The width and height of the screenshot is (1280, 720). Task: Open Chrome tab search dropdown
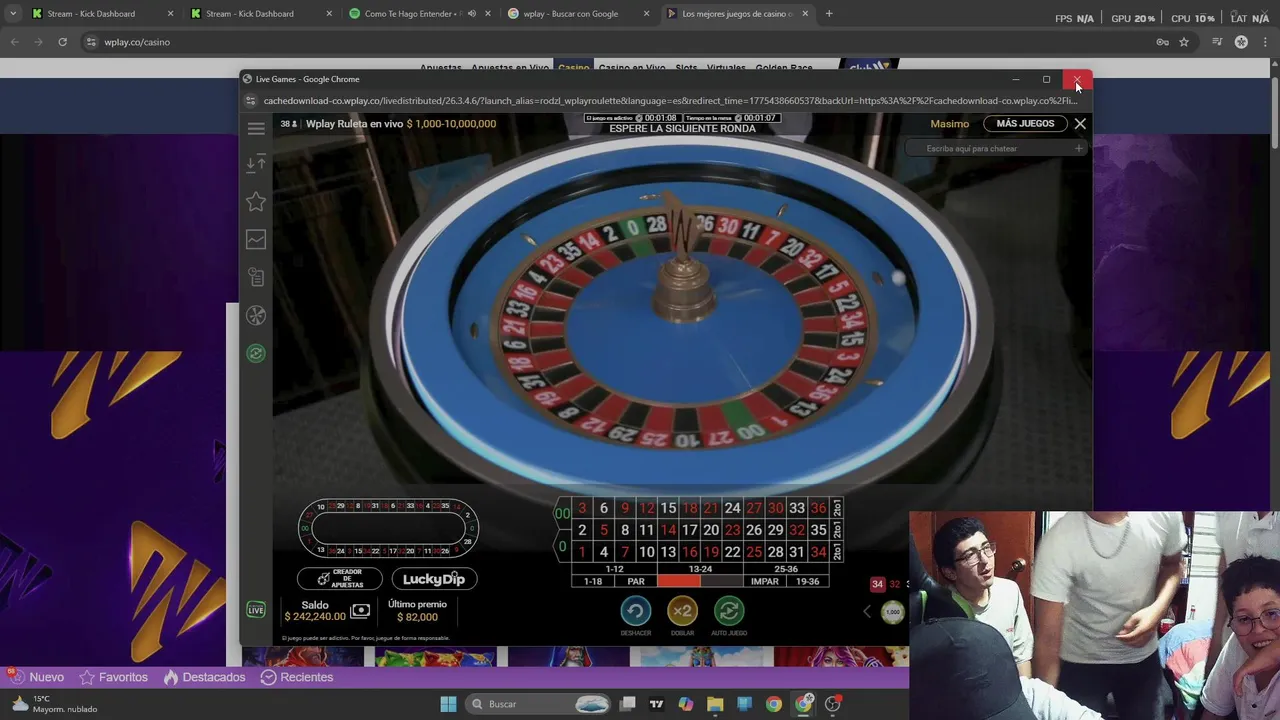point(13,14)
